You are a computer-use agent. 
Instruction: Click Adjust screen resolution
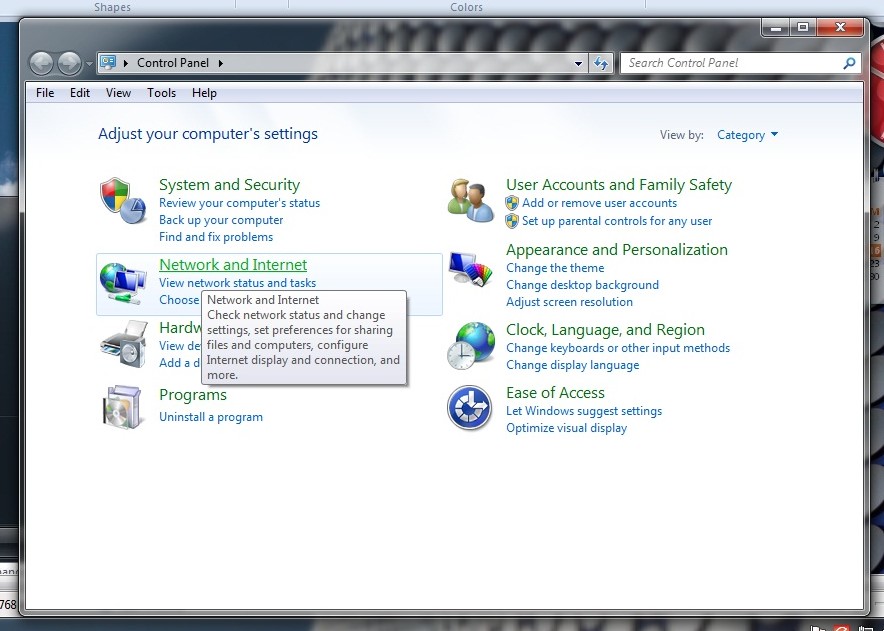pos(569,302)
